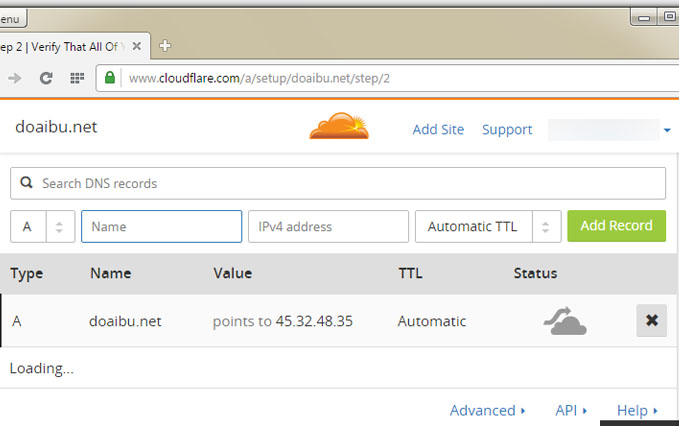Toggle the Cloudflare proxy cloud status icon
The height and width of the screenshot is (426, 679).
pyautogui.click(x=565, y=321)
